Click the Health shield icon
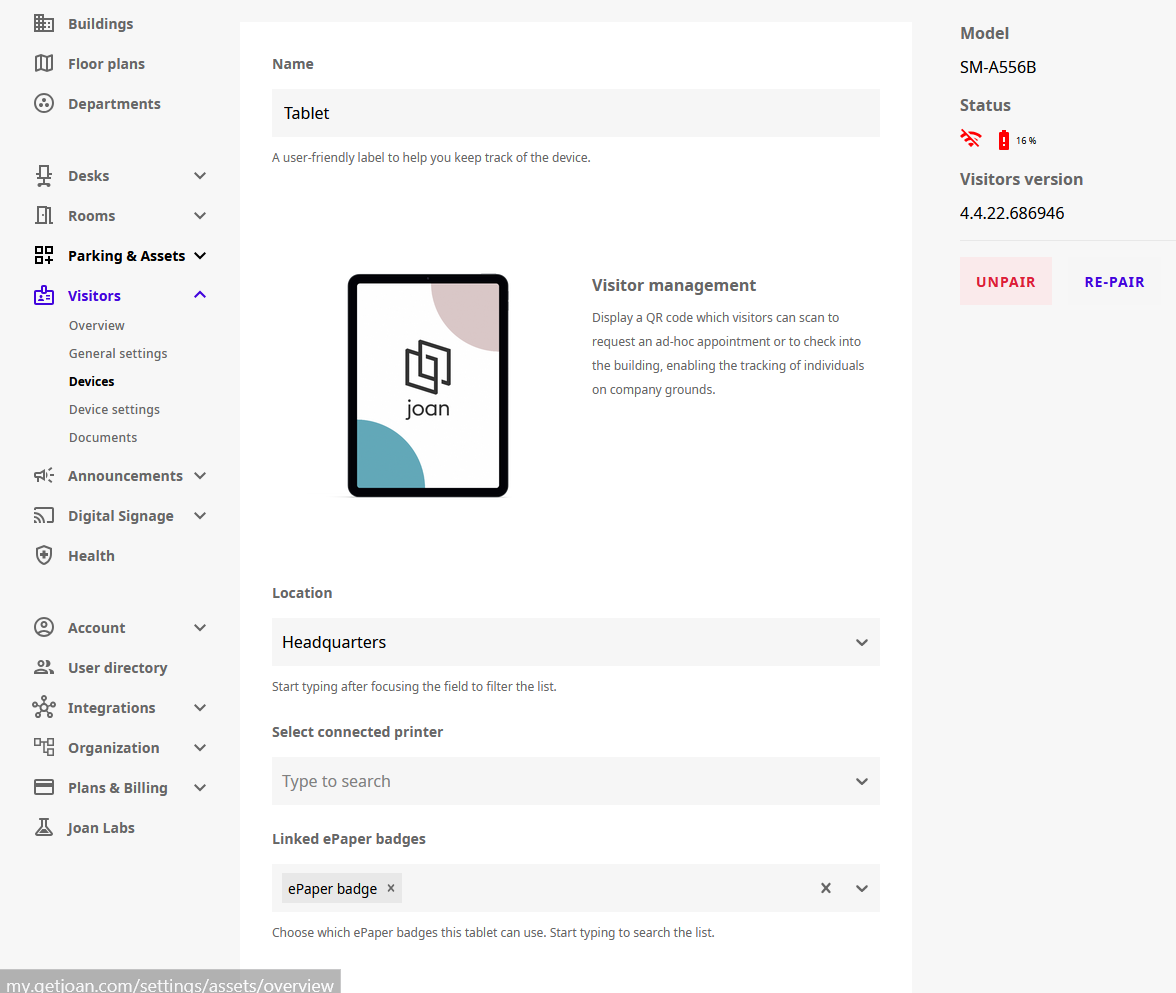1176x993 pixels. point(44,555)
